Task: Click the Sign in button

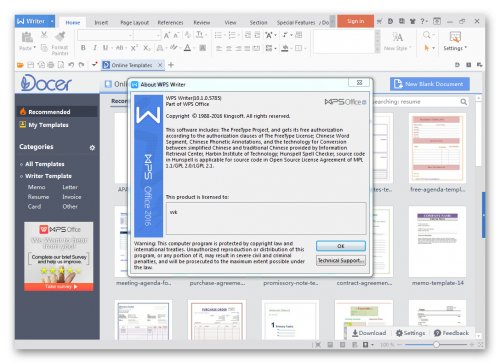Action: 355,21
